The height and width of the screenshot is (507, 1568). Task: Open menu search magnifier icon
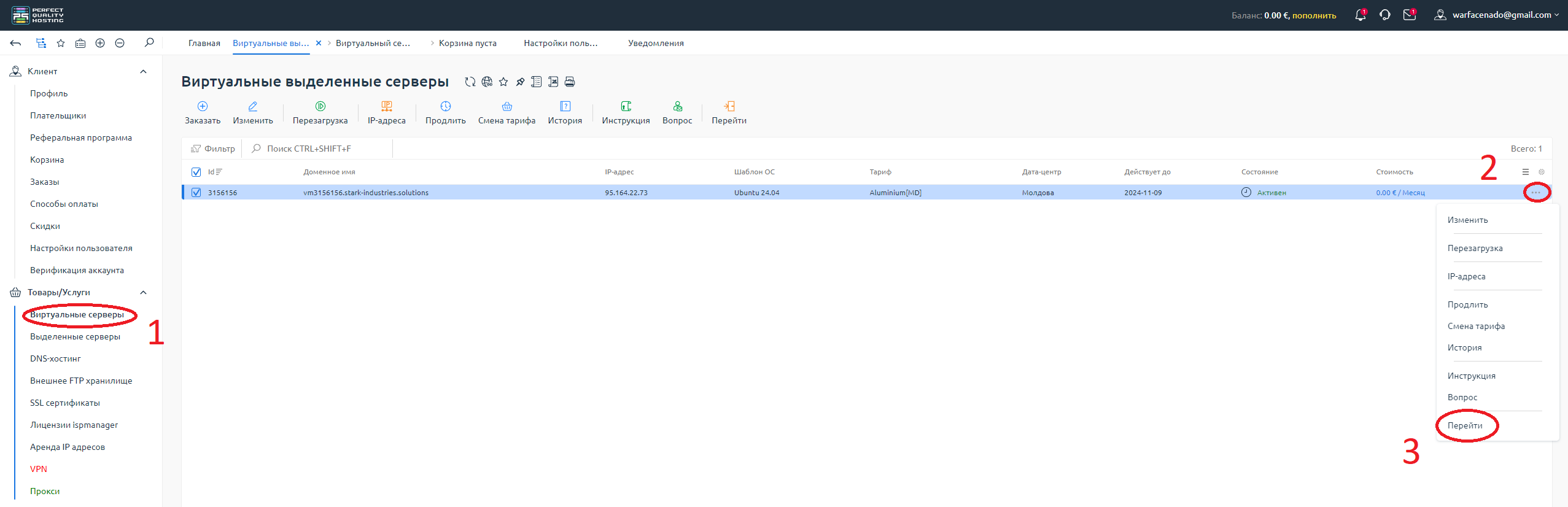tap(149, 42)
